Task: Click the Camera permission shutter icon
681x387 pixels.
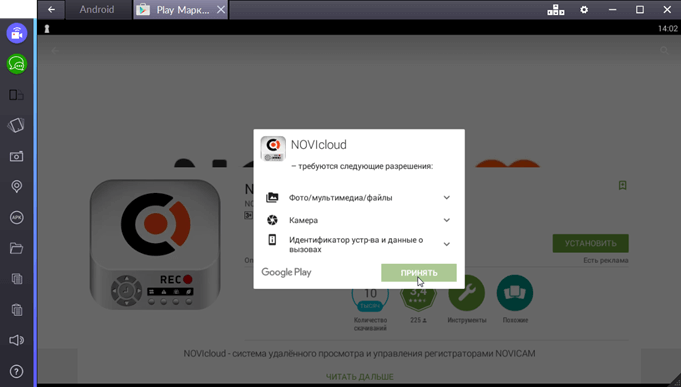Action: point(272,220)
